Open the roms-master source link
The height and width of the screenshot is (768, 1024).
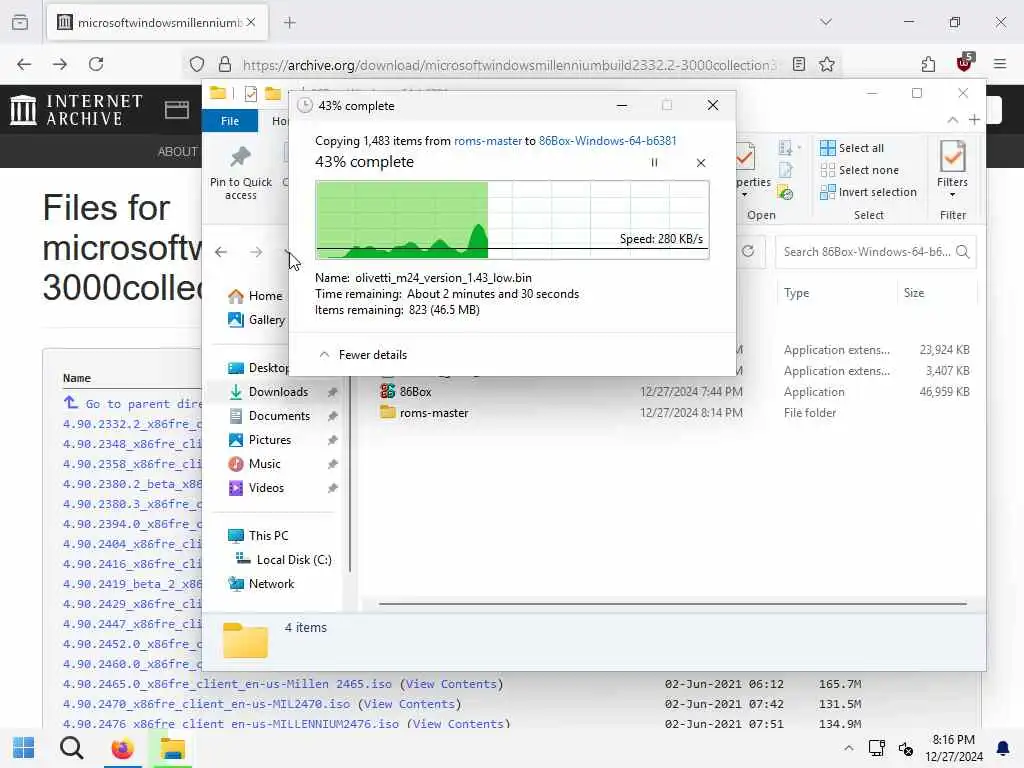click(488, 140)
